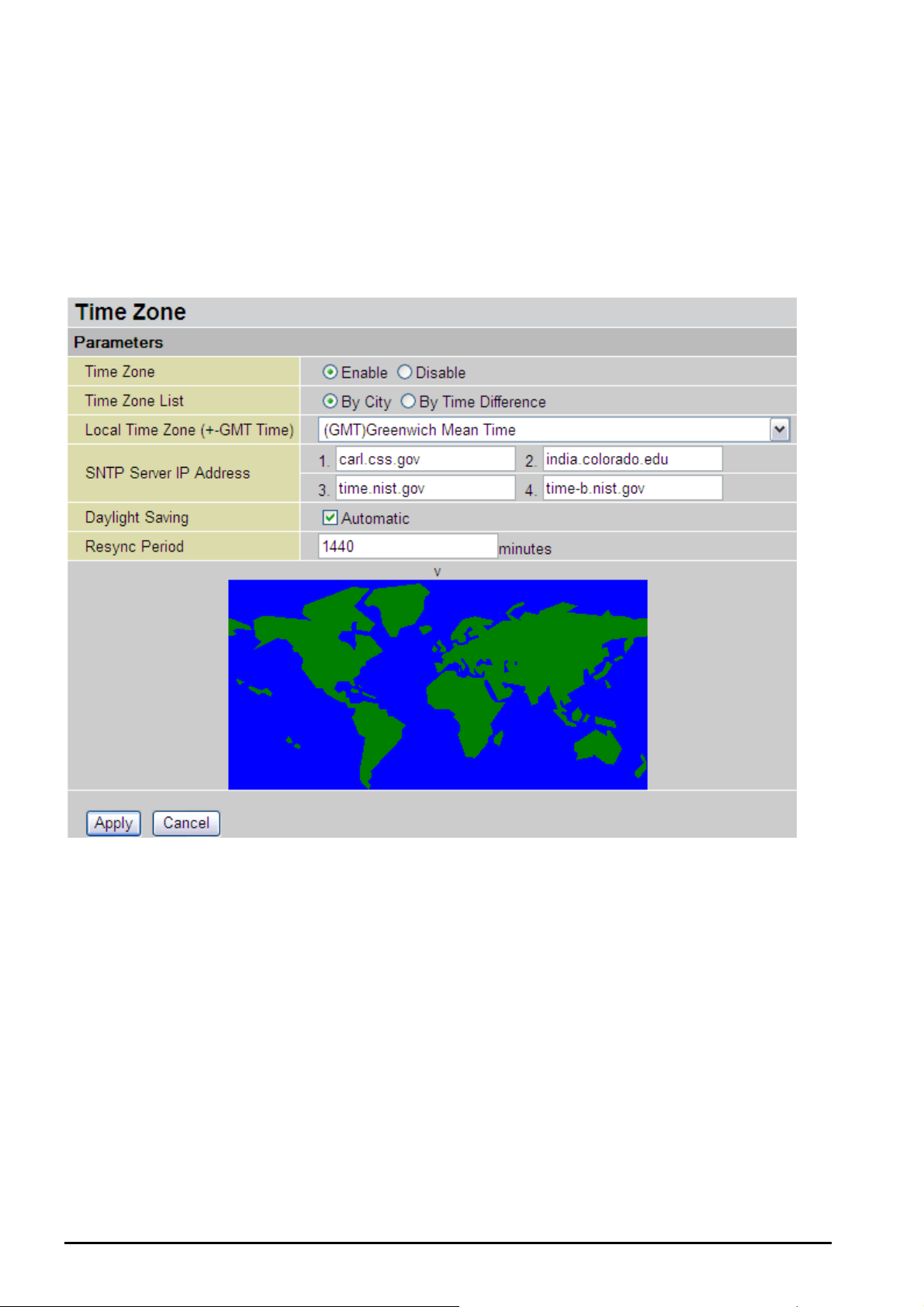This screenshot has height=1307, width=924.
Task: Choose the By Time Difference radio option
Action: click(x=408, y=402)
